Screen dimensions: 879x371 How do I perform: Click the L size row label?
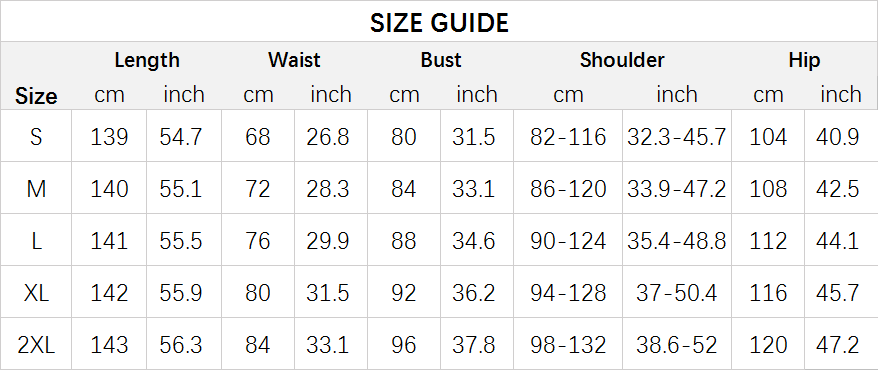pos(36,240)
